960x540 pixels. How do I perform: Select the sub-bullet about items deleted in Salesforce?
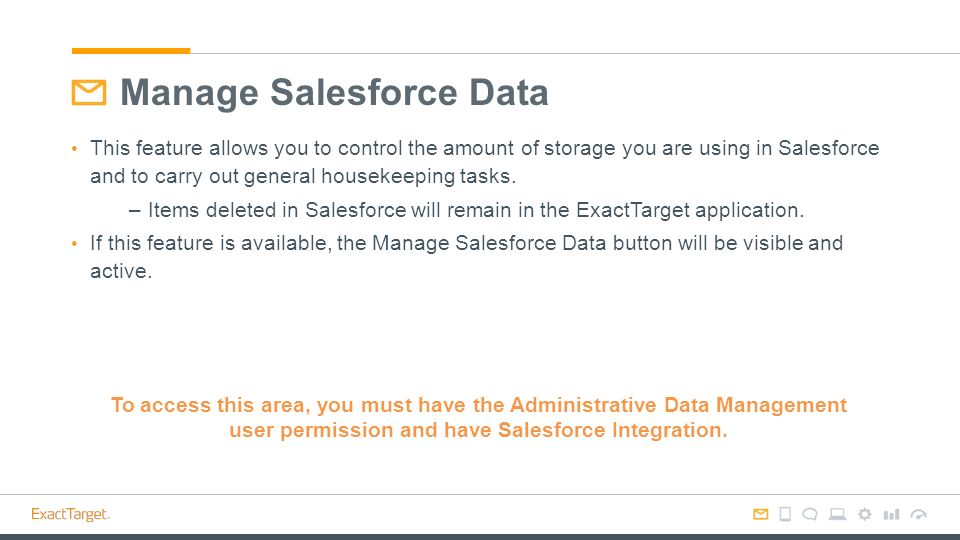click(x=467, y=210)
